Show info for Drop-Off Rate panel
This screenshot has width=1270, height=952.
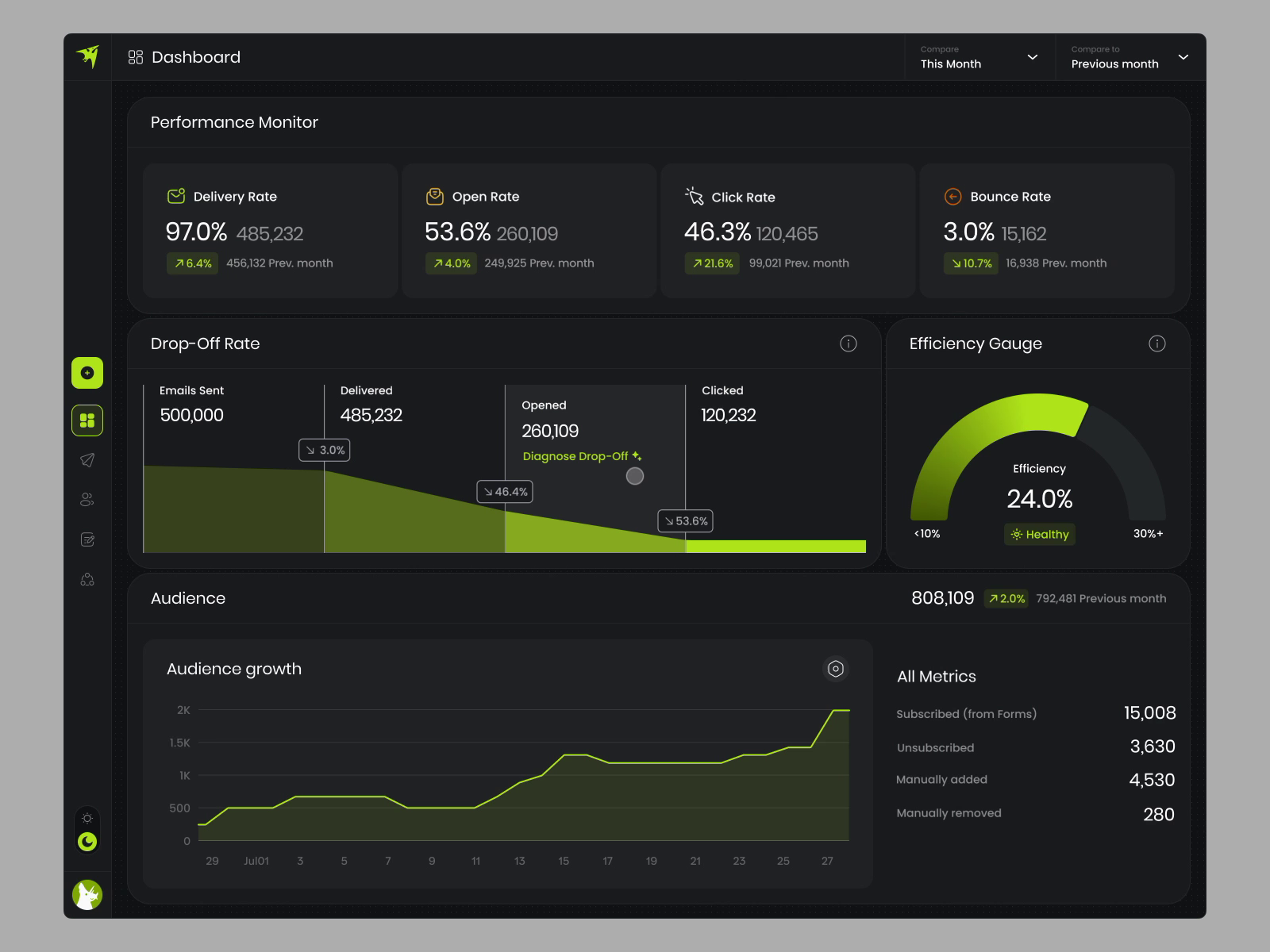point(849,344)
